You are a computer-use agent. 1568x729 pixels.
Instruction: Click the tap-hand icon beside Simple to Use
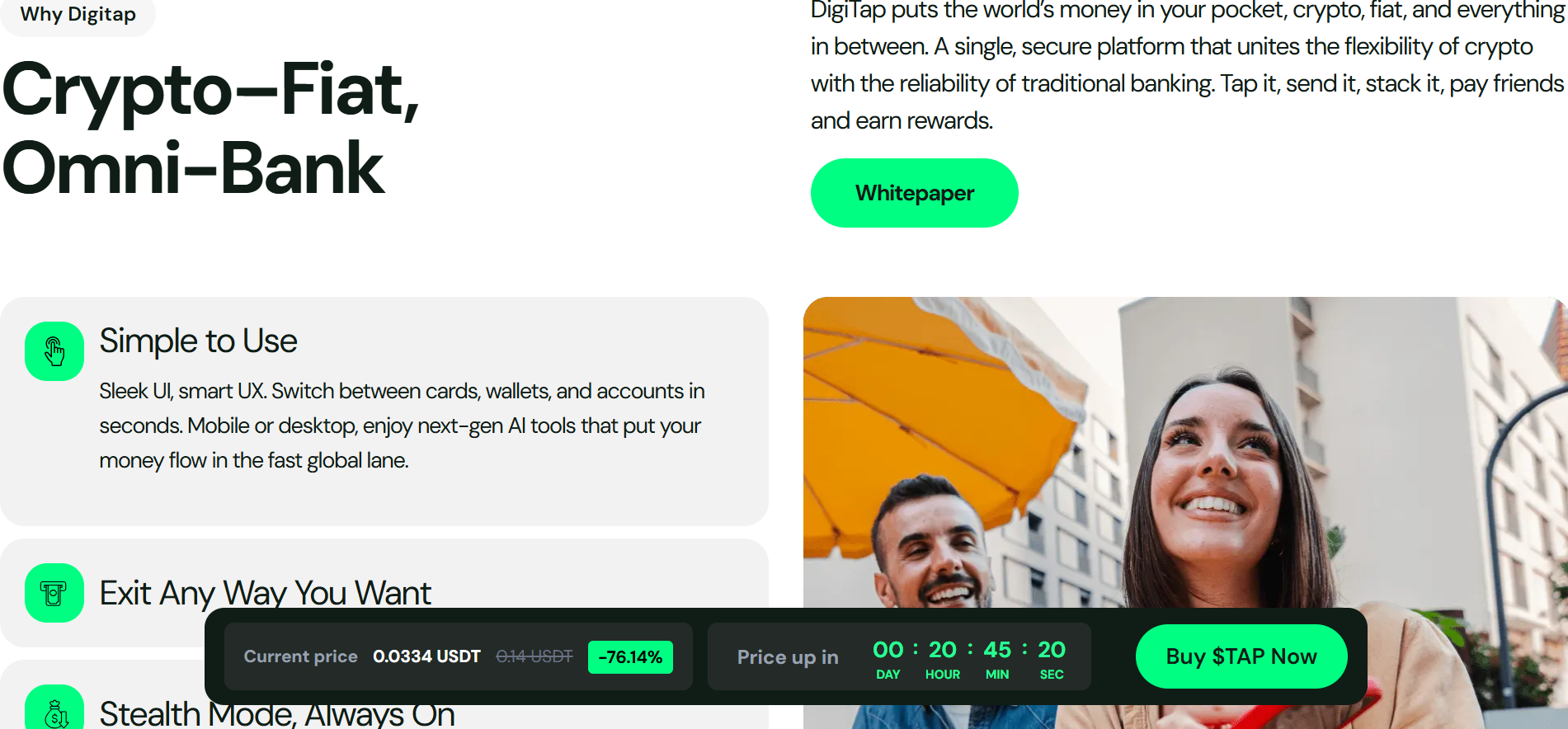click(54, 351)
